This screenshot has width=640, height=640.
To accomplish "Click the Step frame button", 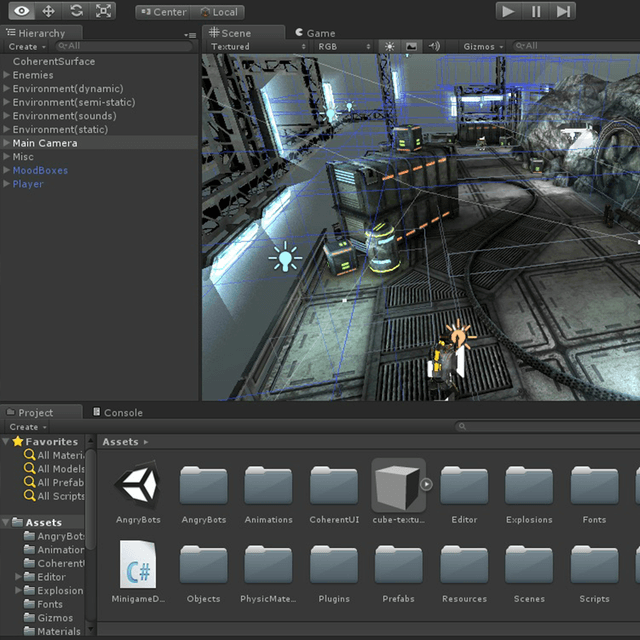I will (x=564, y=11).
